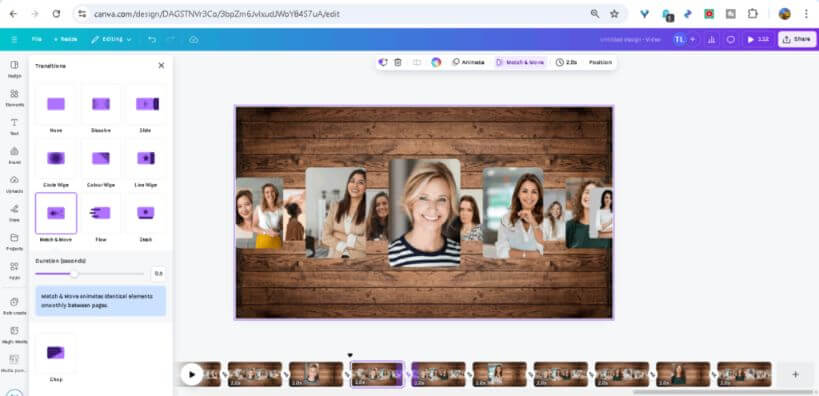
Task: Click the browser zoom magnifier icon
Action: click(x=595, y=14)
